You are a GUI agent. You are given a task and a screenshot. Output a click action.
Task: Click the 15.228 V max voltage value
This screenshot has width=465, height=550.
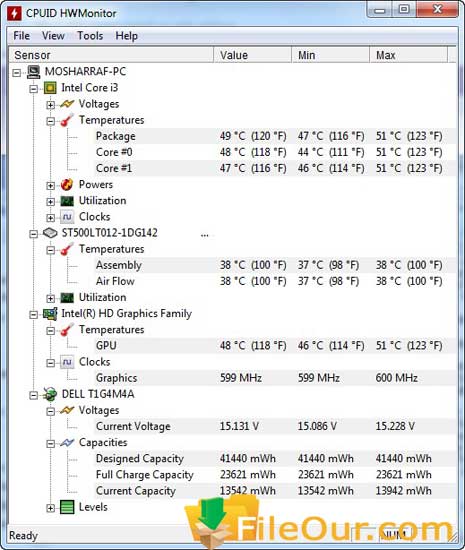click(395, 427)
